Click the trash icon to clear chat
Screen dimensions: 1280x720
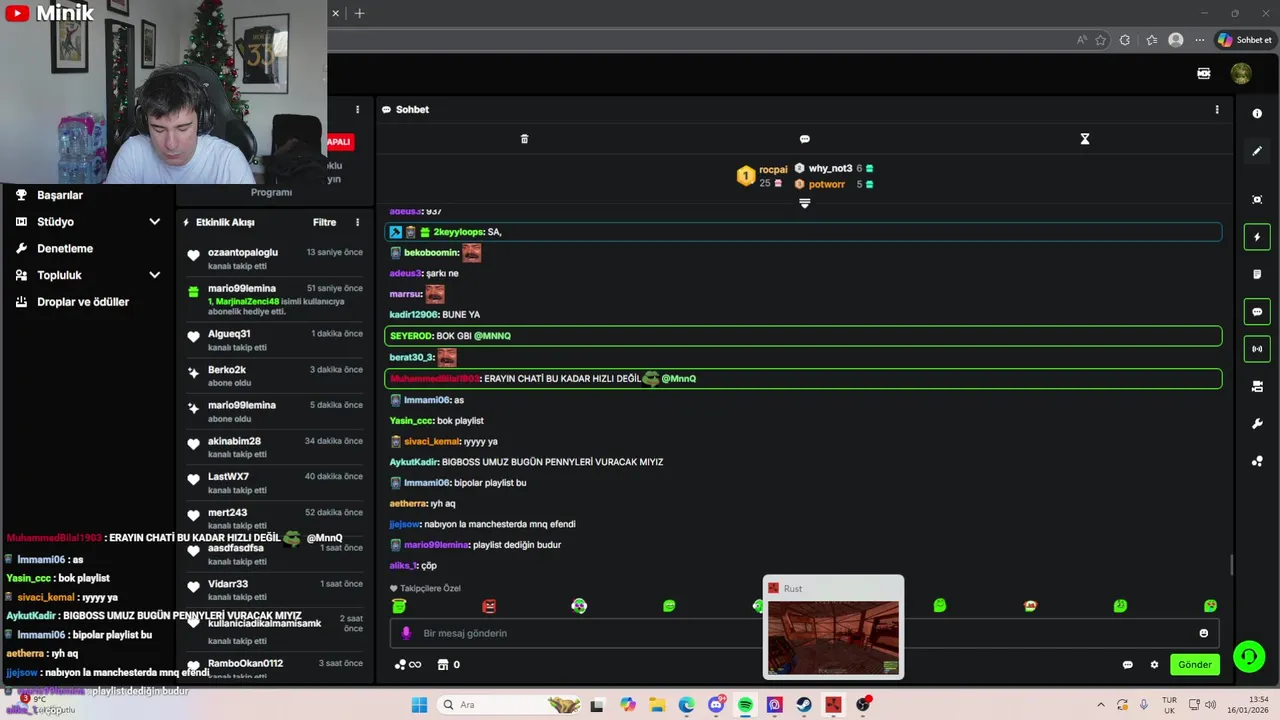pos(524,139)
